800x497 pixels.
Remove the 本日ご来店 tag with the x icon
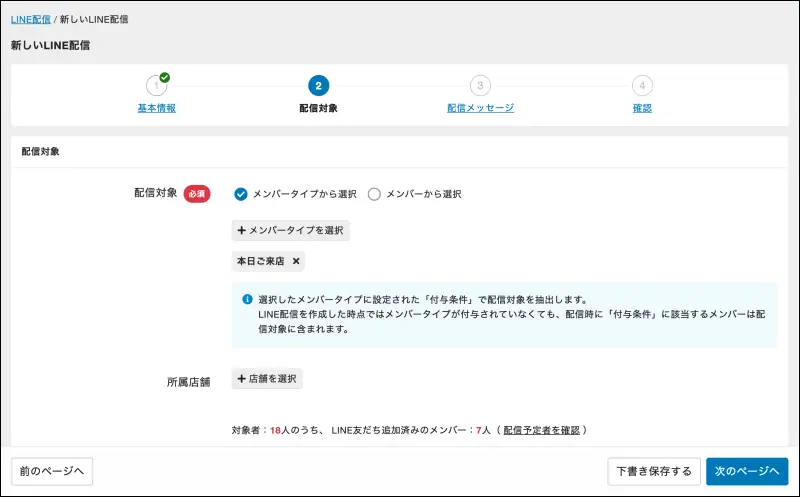tap(296, 261)
